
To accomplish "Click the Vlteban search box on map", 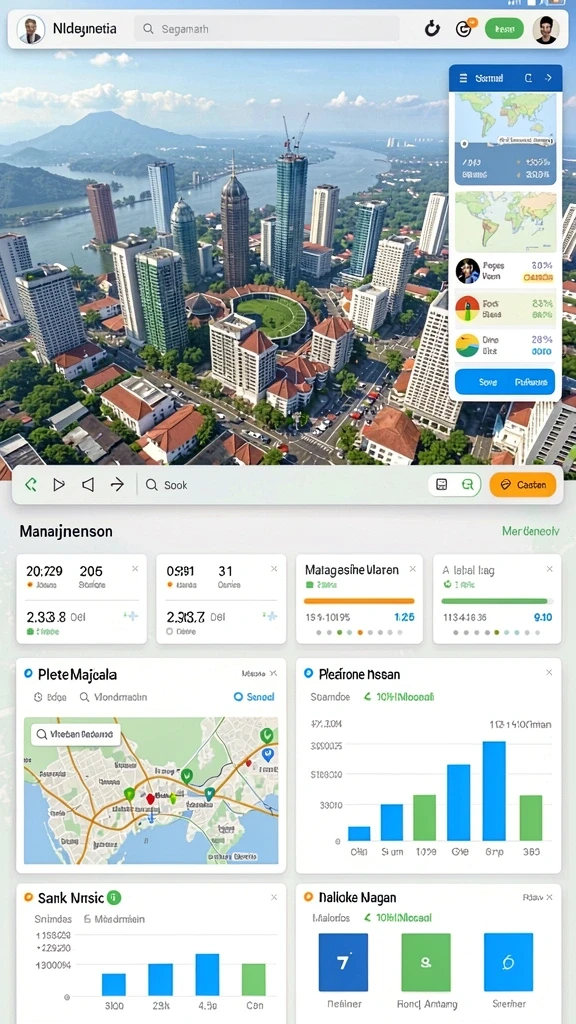I will [x=76, y=734].
